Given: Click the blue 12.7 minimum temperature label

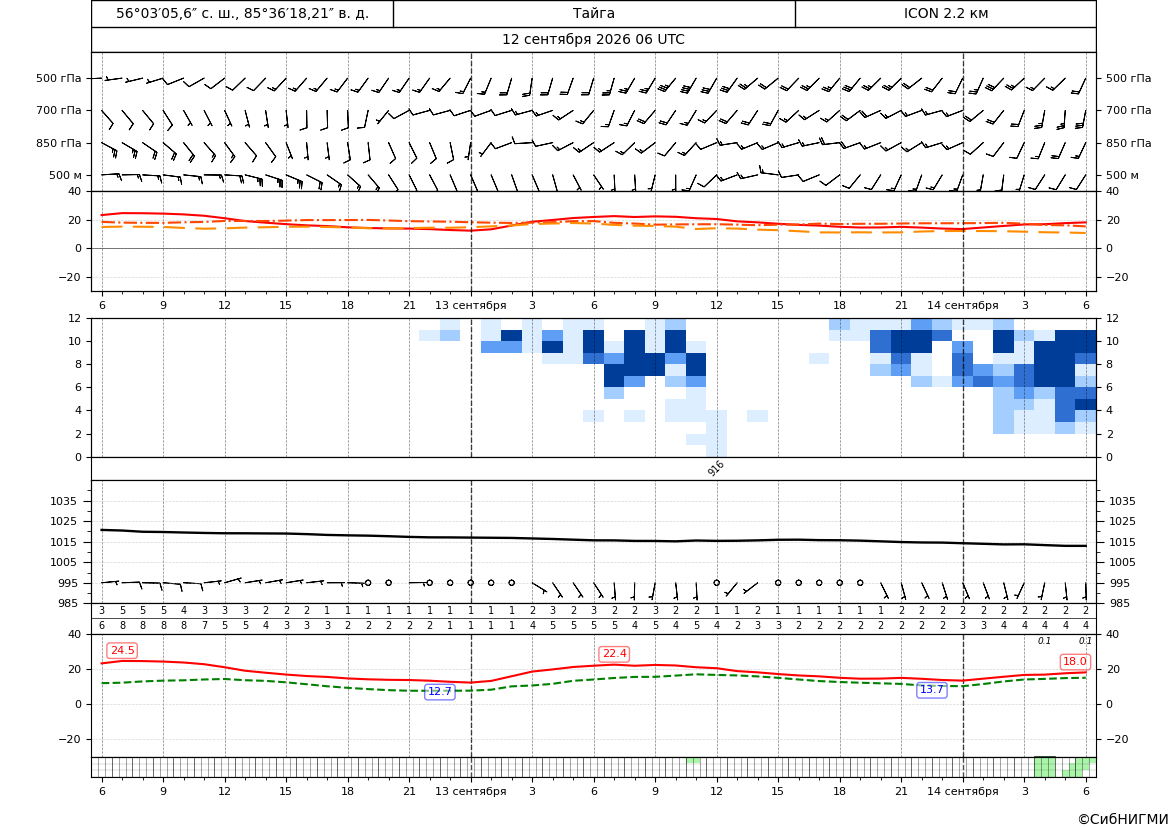Looking at the screenshot, I should 439,691.
